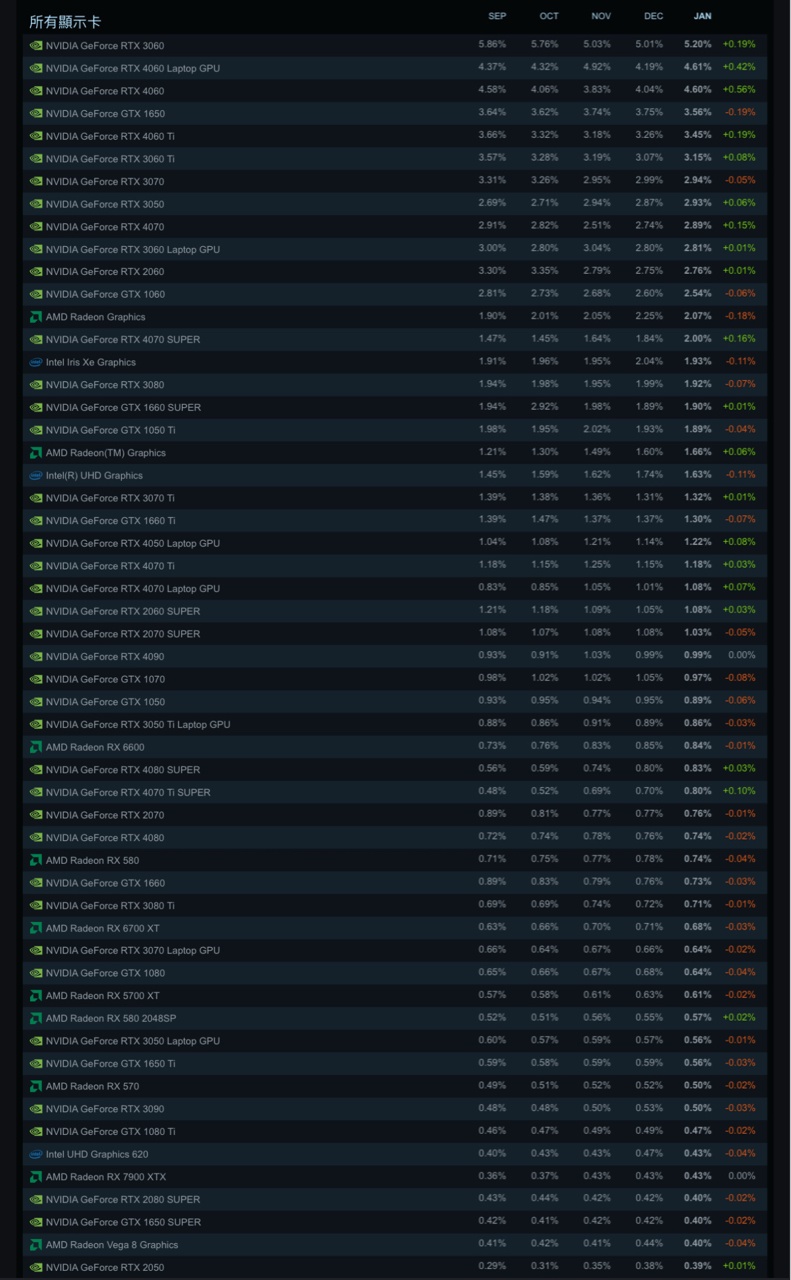Select the GeForce GTX 1650 SUPER name
This screenshot has width=791, height=1280.
[123, 1222]
